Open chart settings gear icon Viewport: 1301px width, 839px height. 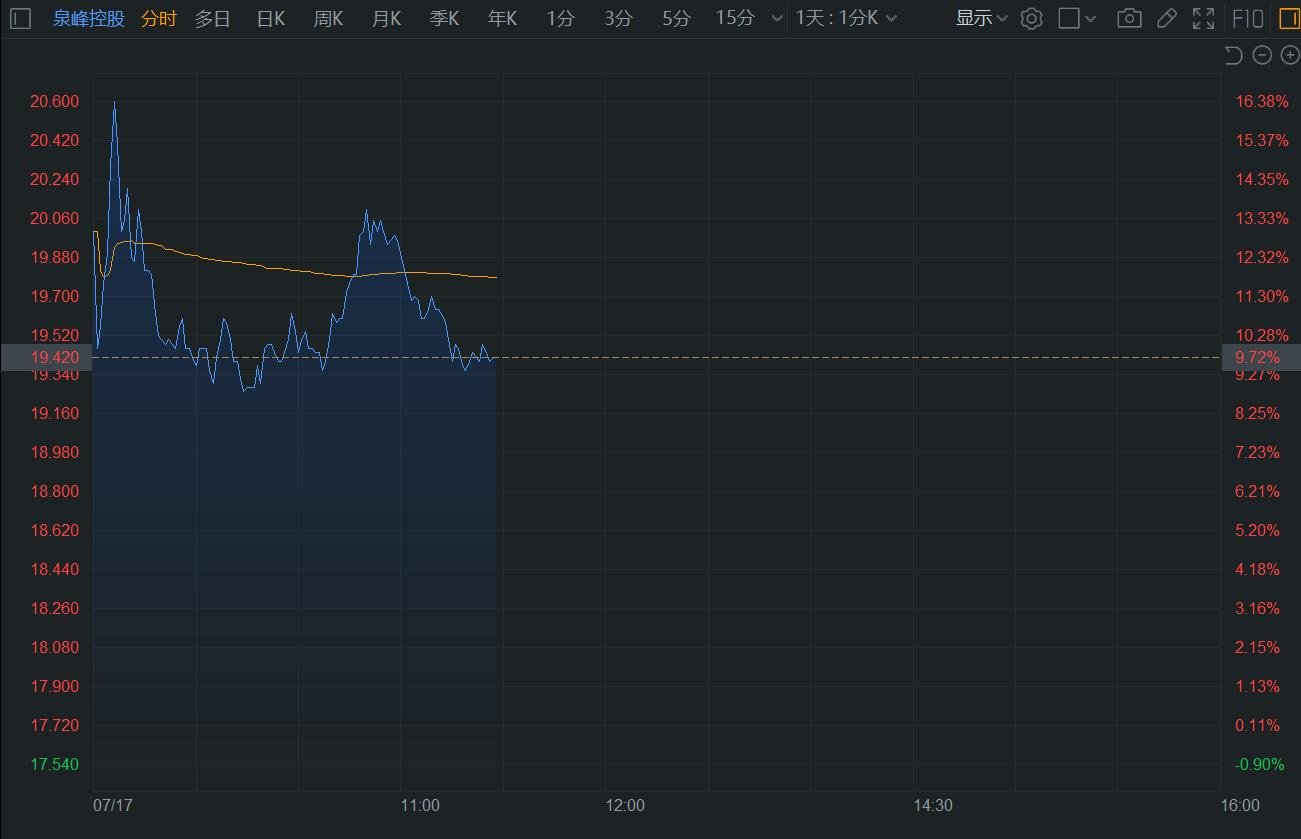coord(1031,18)
